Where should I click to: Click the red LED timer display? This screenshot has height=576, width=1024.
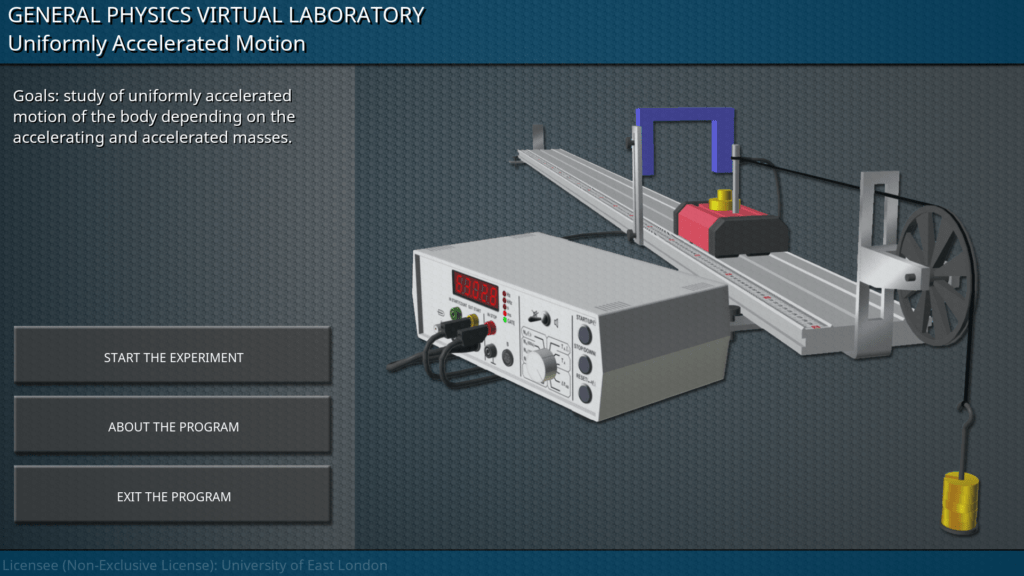click(475, 291)
